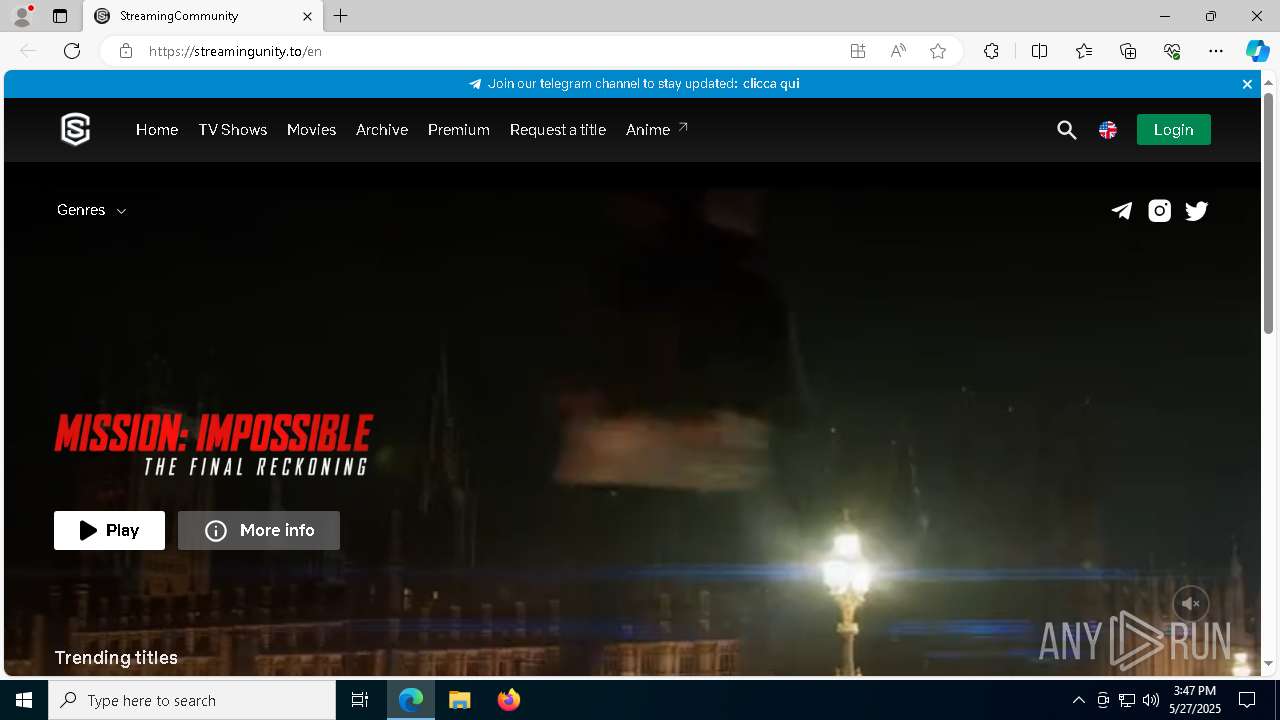Select the StreamingCommunity browser tab

[x=203, y=16]
